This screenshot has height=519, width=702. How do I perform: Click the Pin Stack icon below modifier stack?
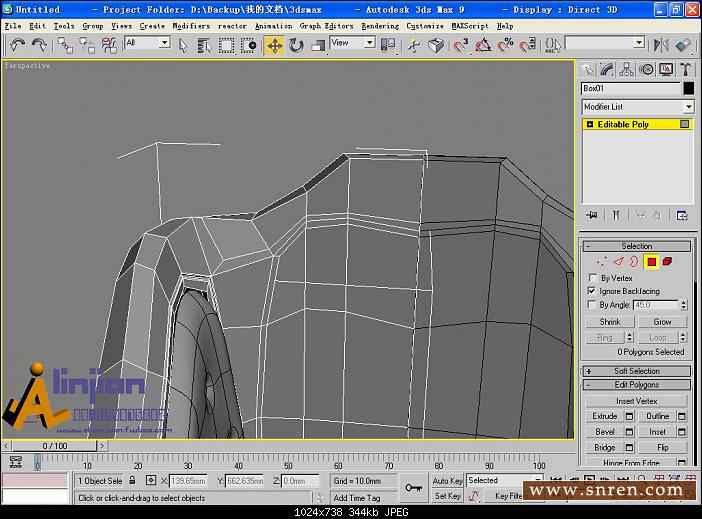[x=592, y=215]
